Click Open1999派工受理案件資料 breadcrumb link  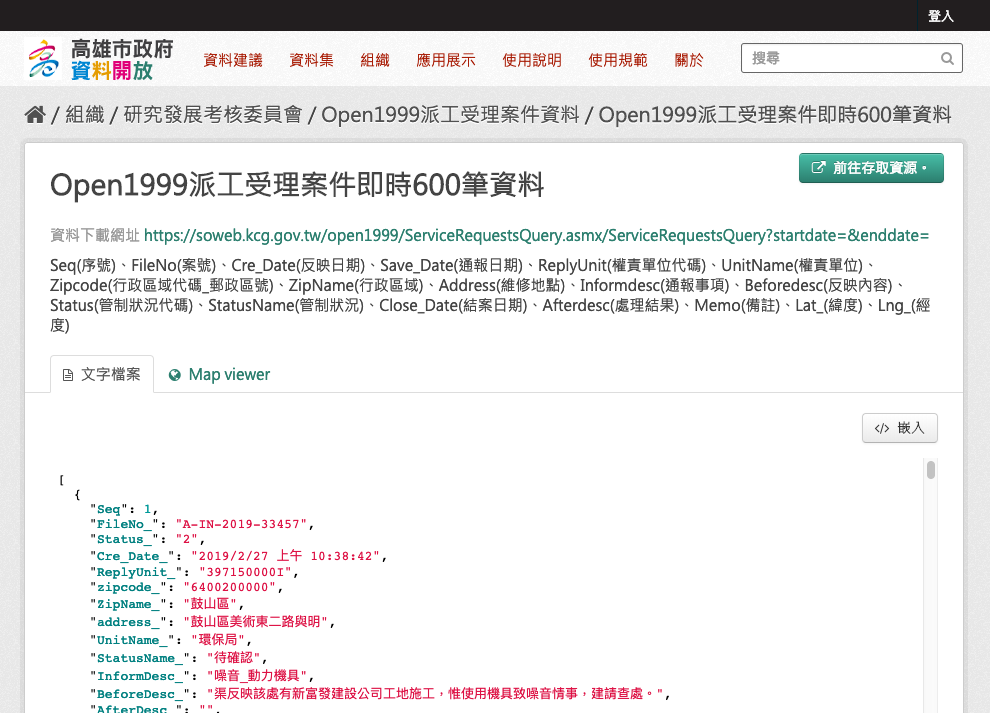[x=450, y=115]
